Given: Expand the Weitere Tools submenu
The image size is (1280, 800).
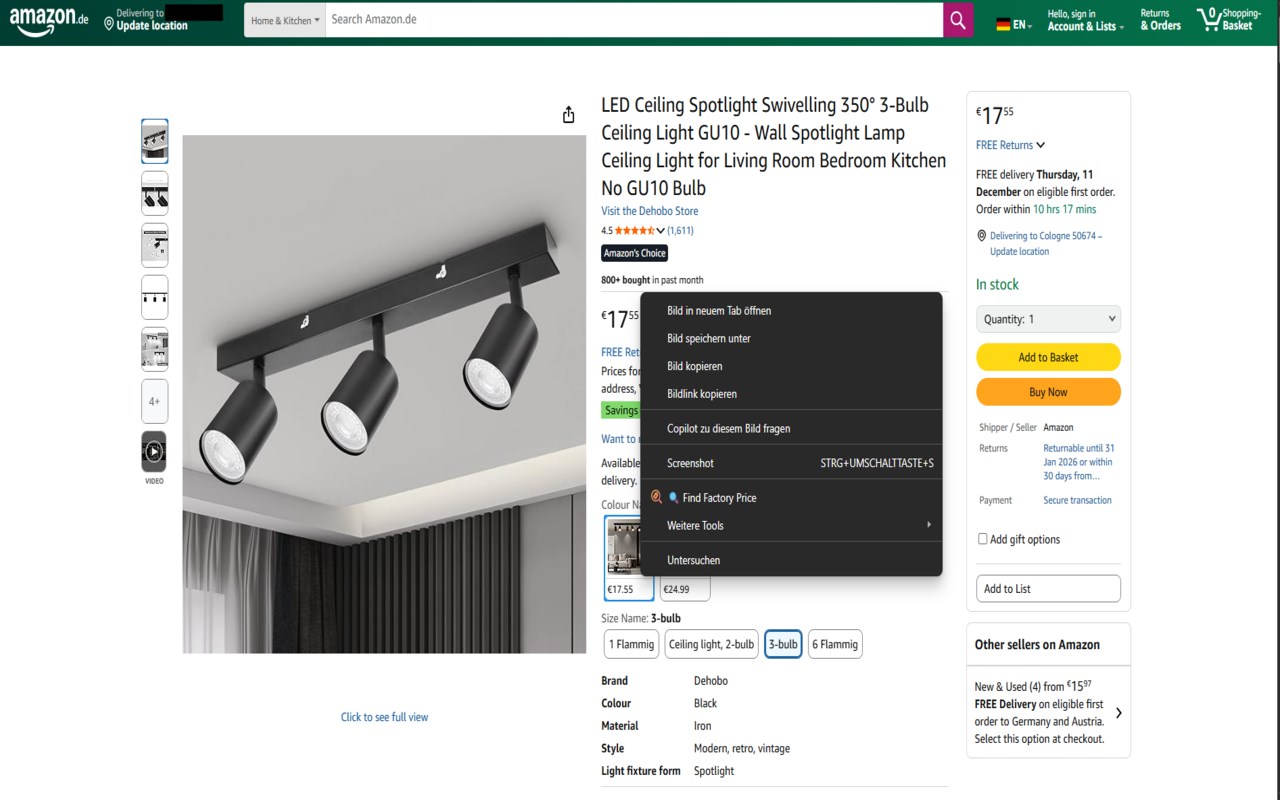Looking at the screenshot, I should 791,525.
